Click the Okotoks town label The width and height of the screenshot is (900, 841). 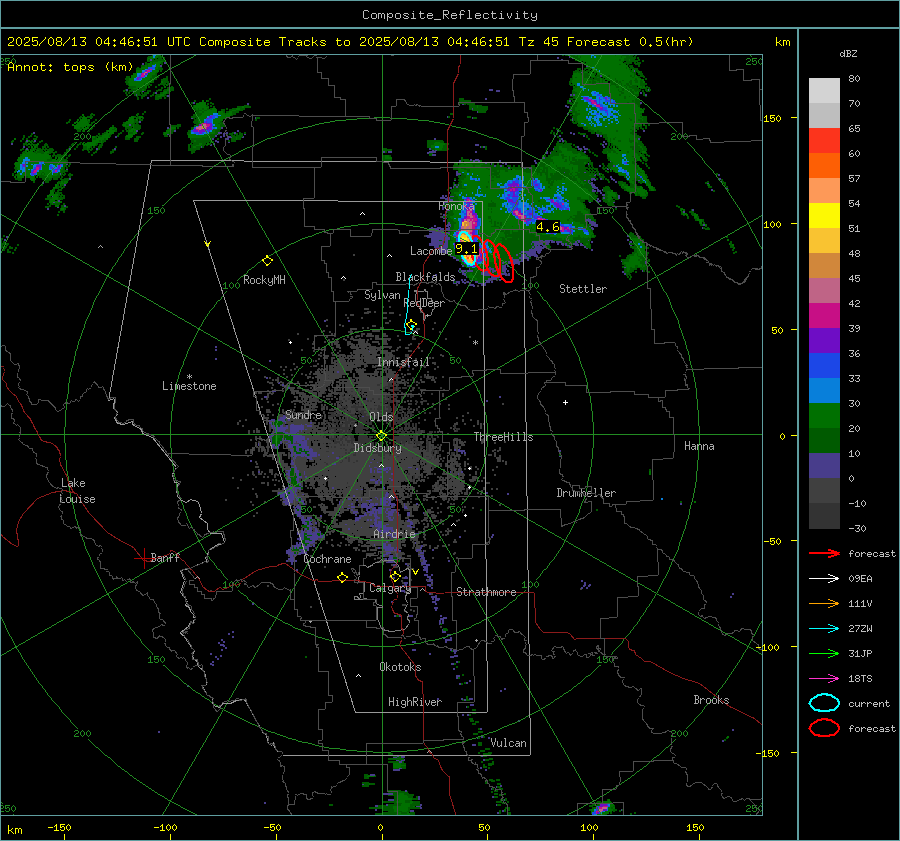click(400, 667)
